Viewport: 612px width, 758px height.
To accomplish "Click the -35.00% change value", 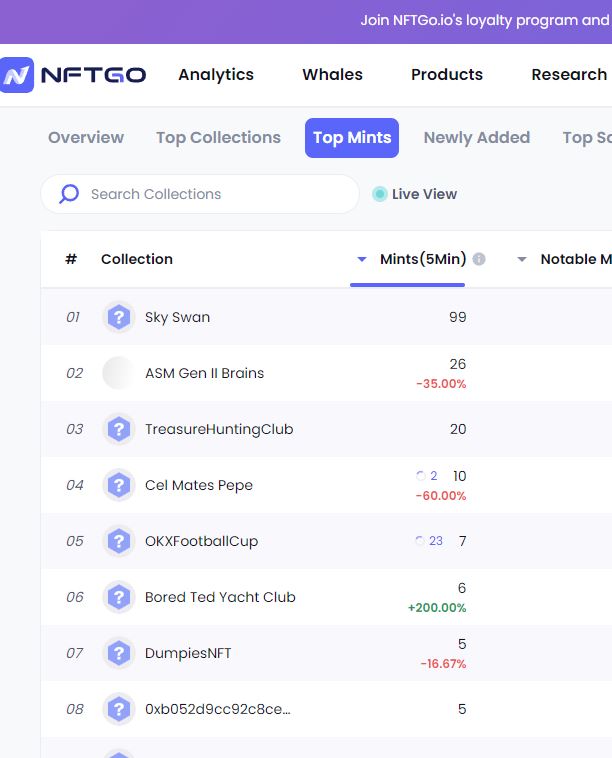I will click(x=441, y=384).
